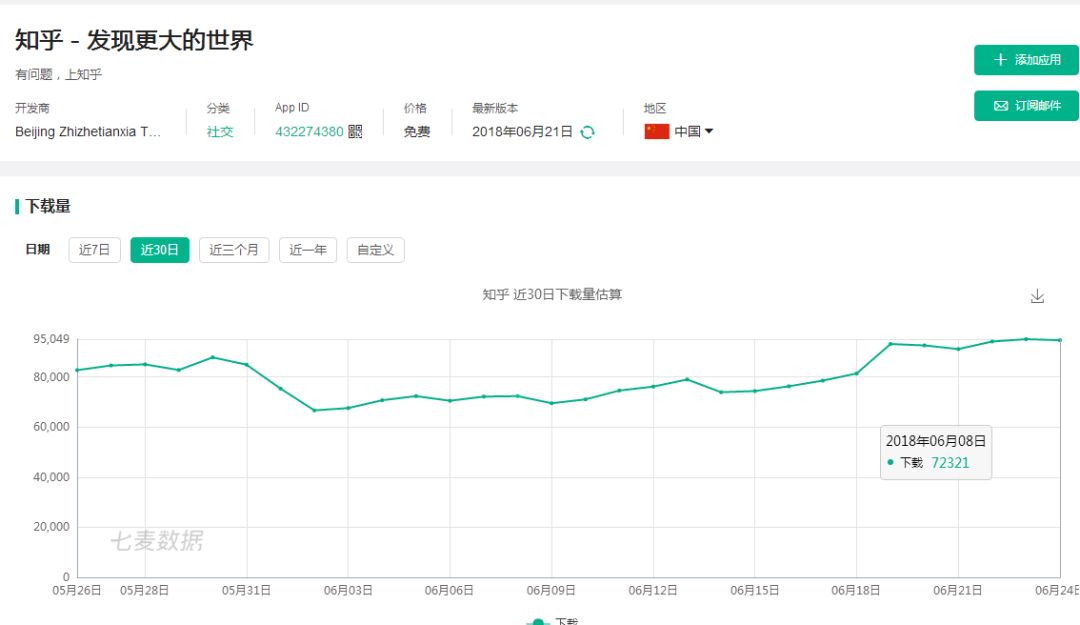Open the 中国 region dropdown
Viewport: 1080px width, 625px height.
click(x=694, y=132)
